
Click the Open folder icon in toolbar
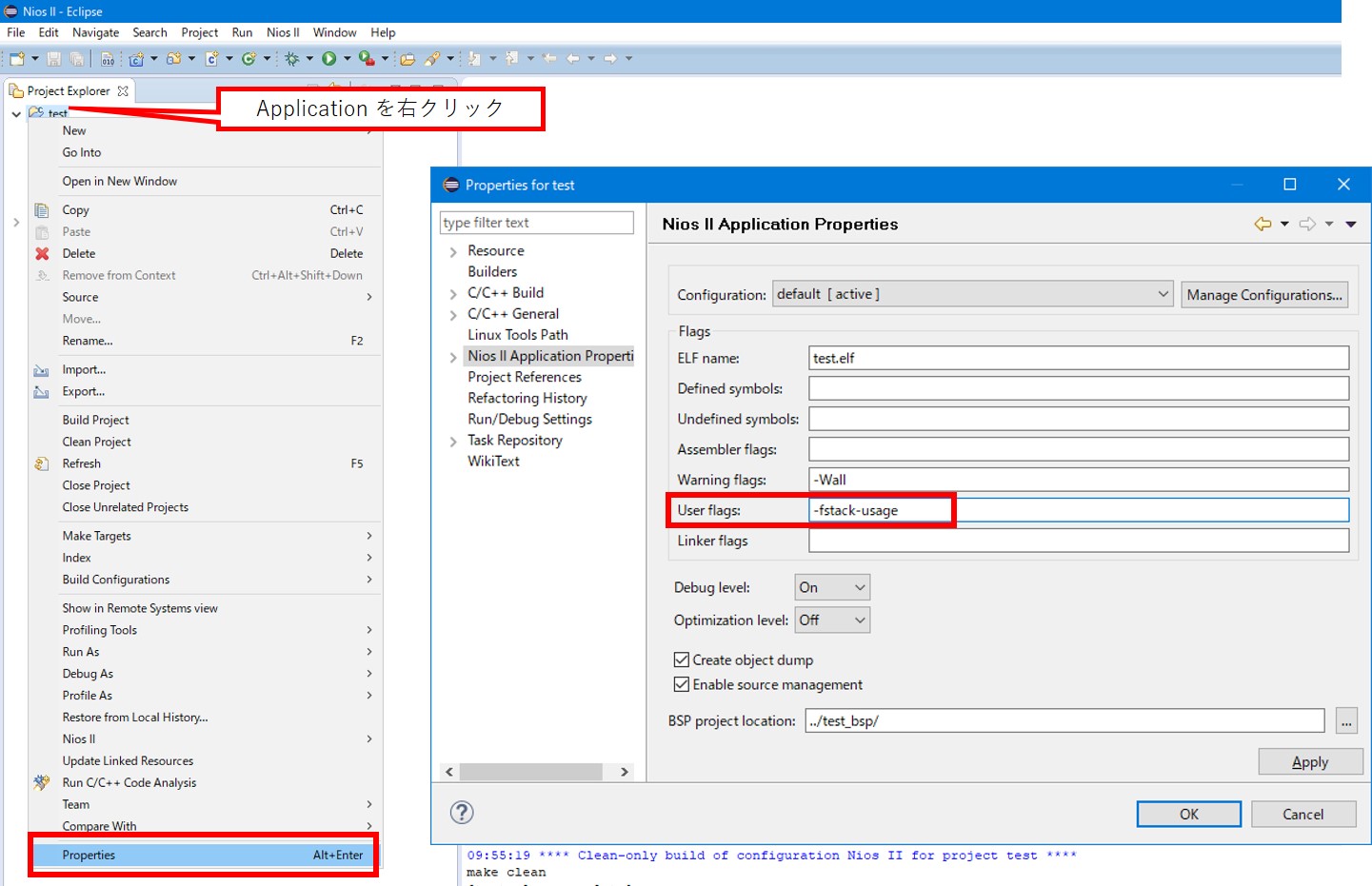coord(408,59)
